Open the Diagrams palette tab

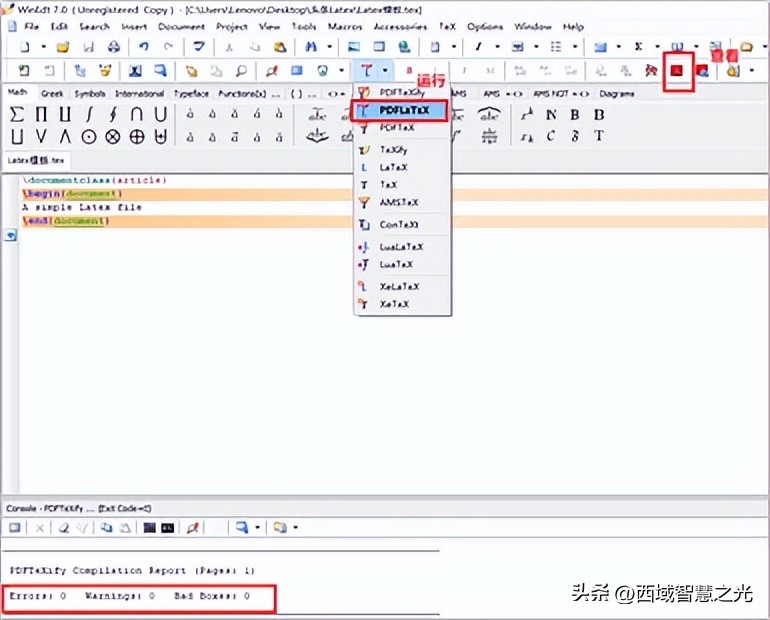click(x=616, y=93)
